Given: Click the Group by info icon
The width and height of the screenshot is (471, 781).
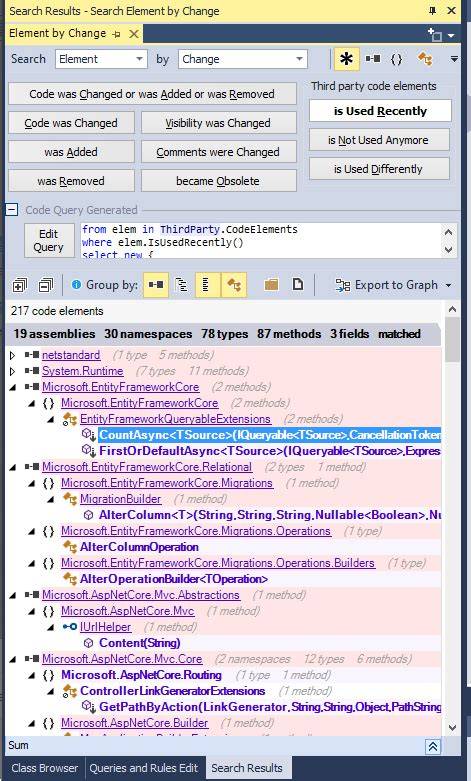Looking at the screenshot, I should pyautogui.click(x=76, y=285).
